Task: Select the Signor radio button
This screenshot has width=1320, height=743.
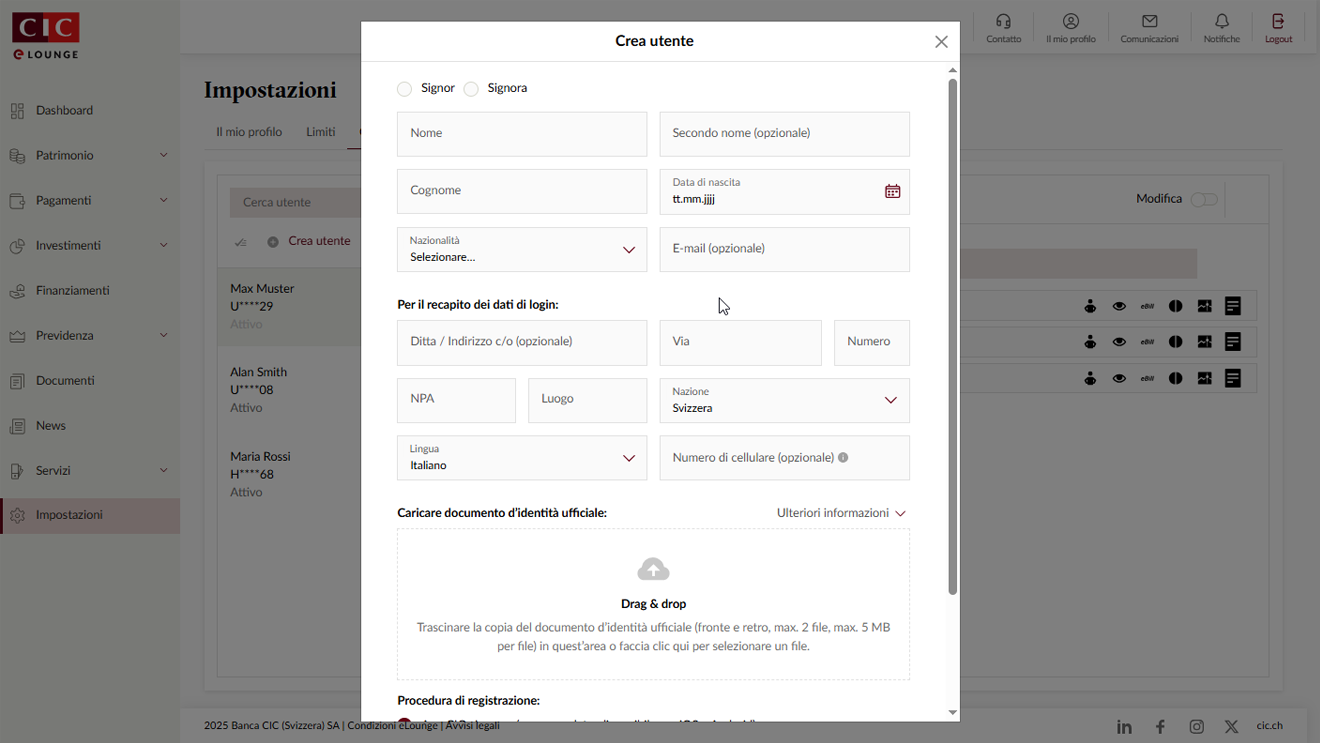Action: [x=404, y=88]
